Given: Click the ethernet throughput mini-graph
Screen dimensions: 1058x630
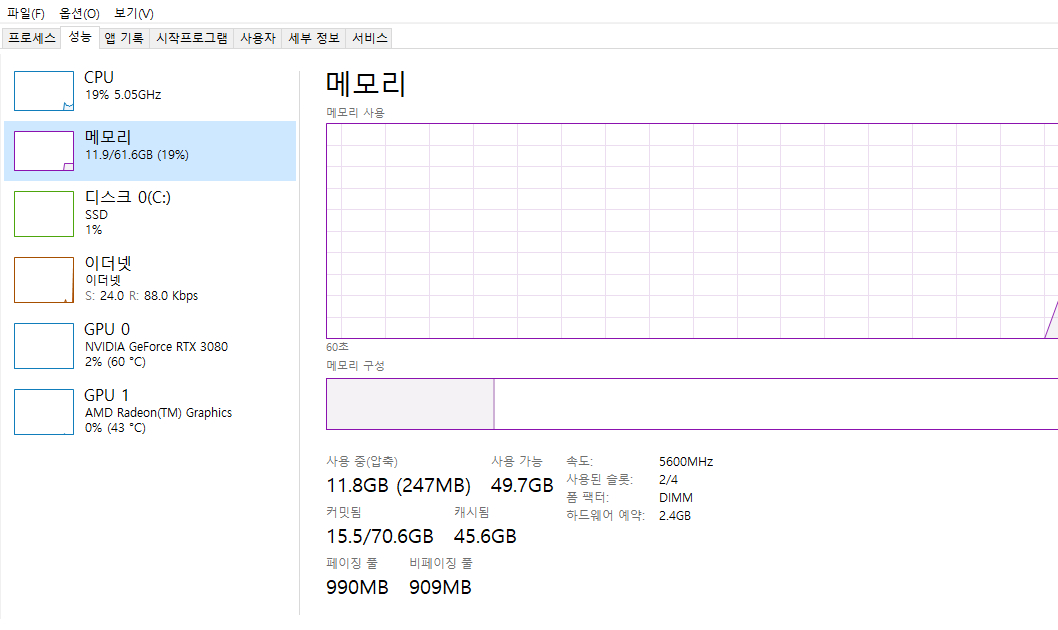Looking at the screenshot, I should (x=43, y=280).
